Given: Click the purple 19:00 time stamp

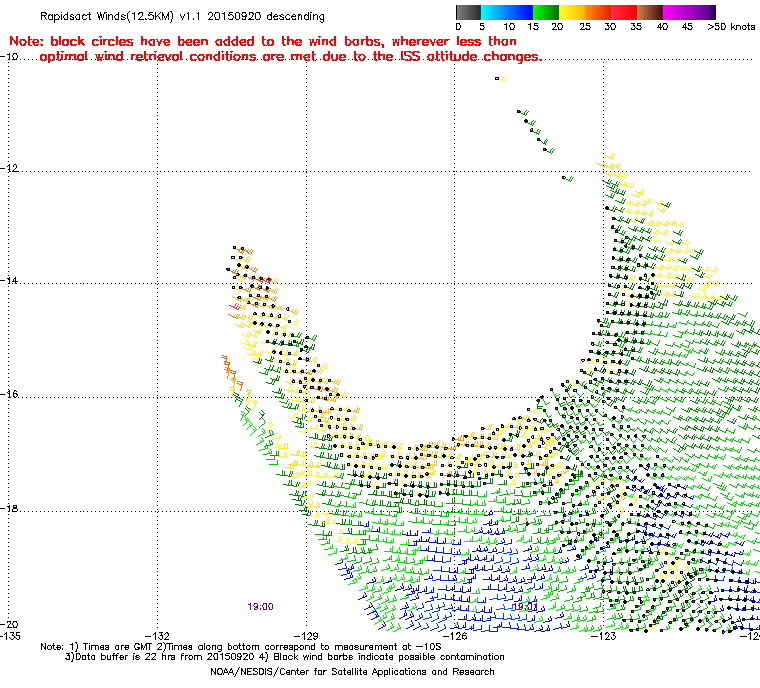Looking at the screenshot, I should tap(260, 607).
